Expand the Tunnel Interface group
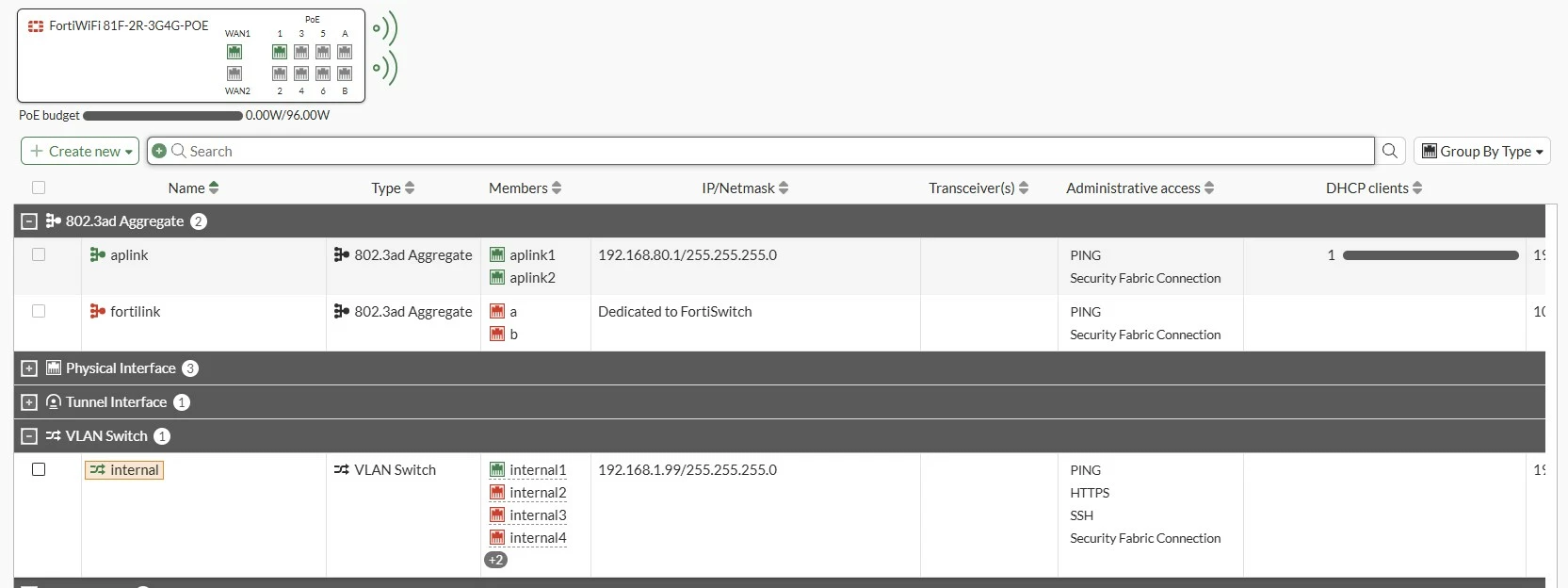The image size is (1568, 588). coord(29,402)
